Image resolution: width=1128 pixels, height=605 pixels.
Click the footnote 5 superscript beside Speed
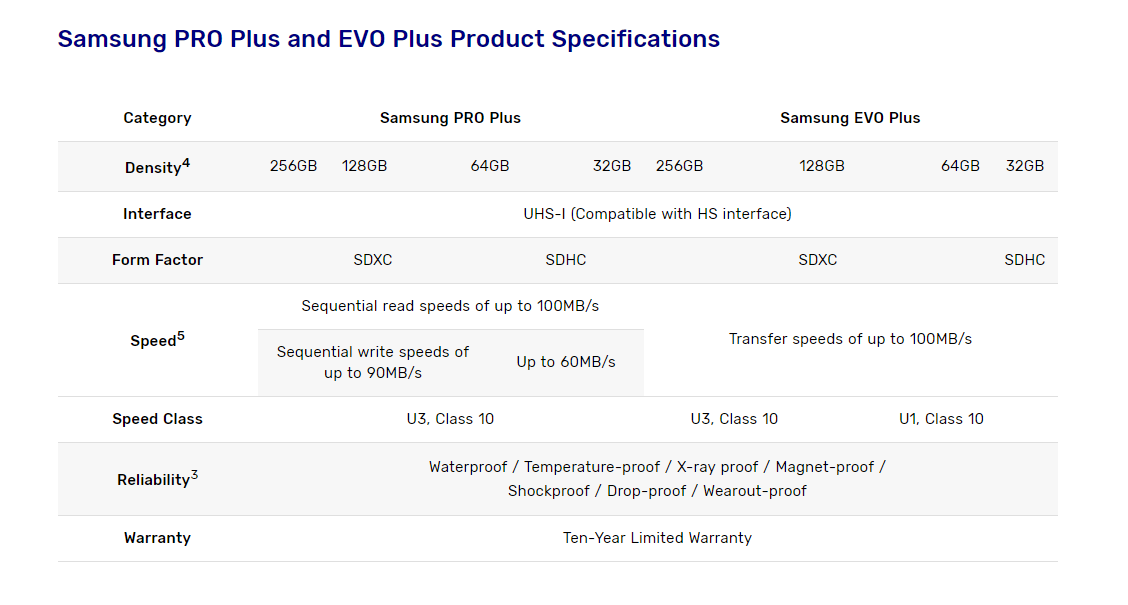coord(181,336)
